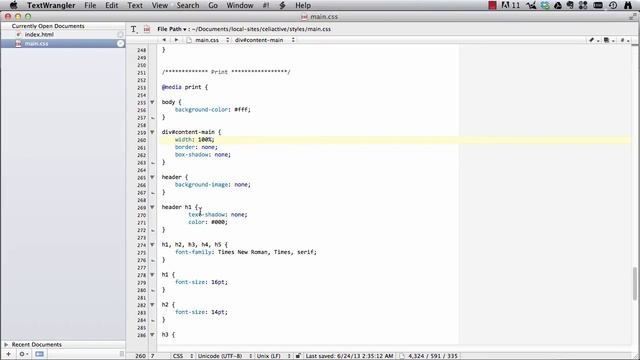The image size is (640, 360).
Task: Open the main.css document popup in navigation bar
Action: (x=208, y=40)
